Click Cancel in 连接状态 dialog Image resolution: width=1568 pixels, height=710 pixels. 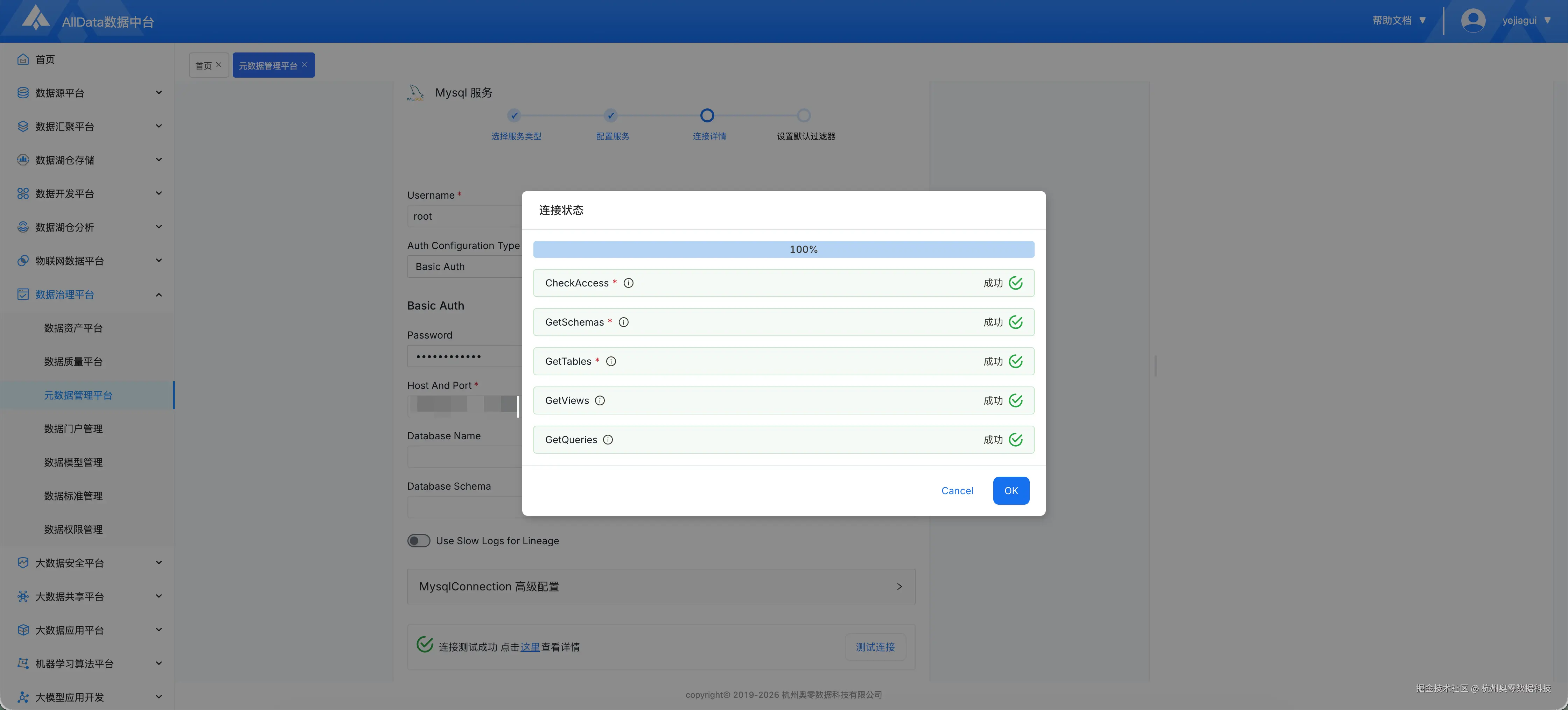(x=957, y=490)
